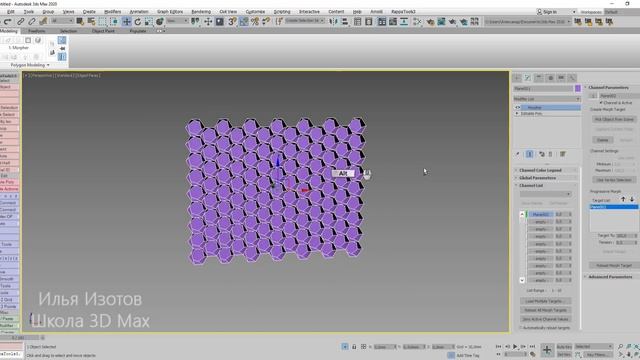Click the Align tool icon
Viewport: 640px width, 360px height.
(344, 22)
